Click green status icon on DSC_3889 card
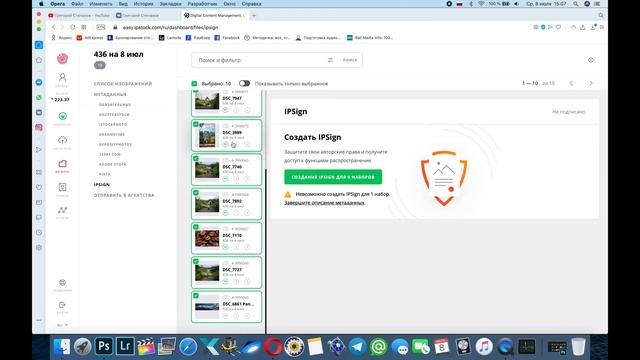Viewport: 640px width, 360px height. click(225, 144)
